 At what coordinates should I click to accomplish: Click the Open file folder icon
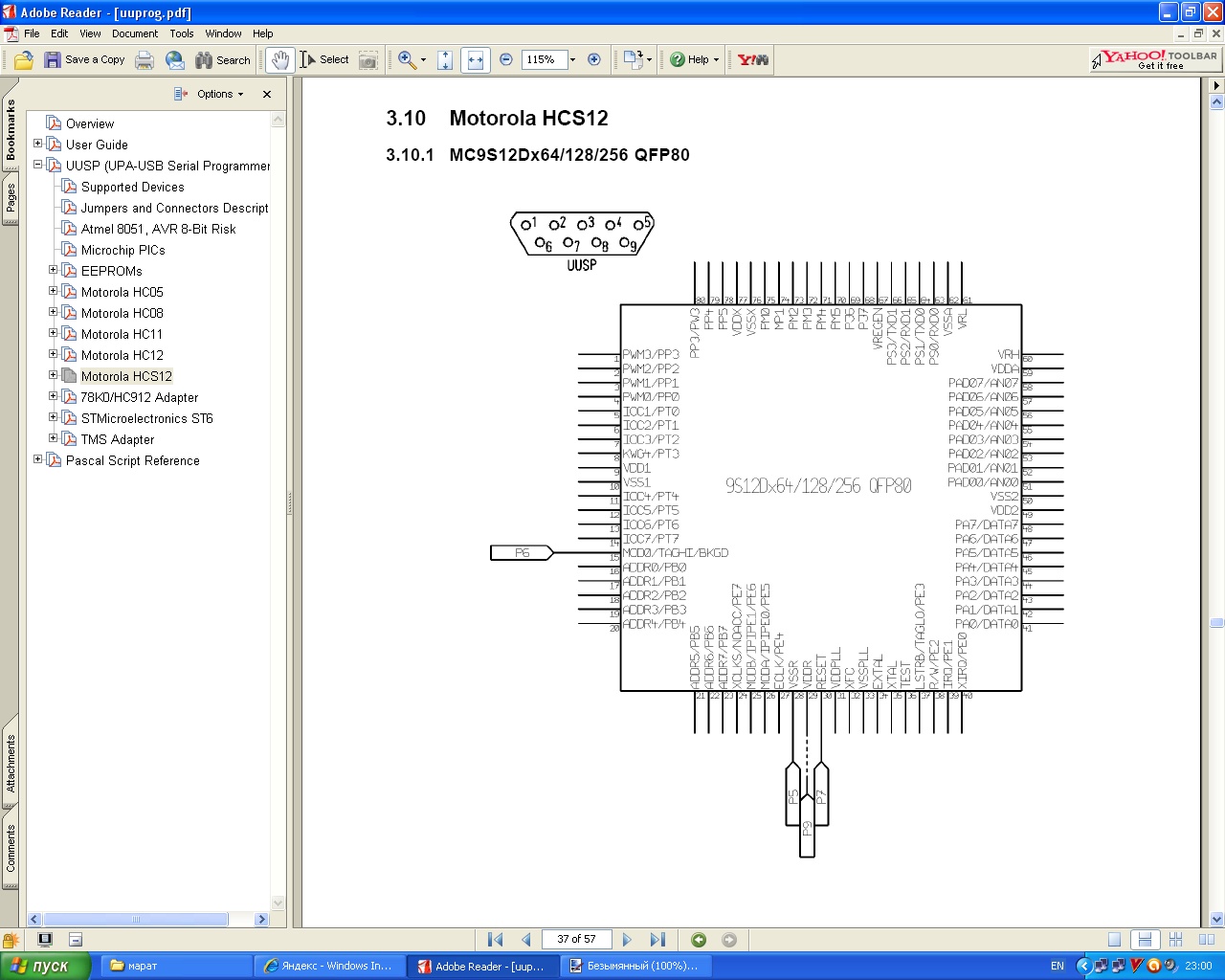24,60
